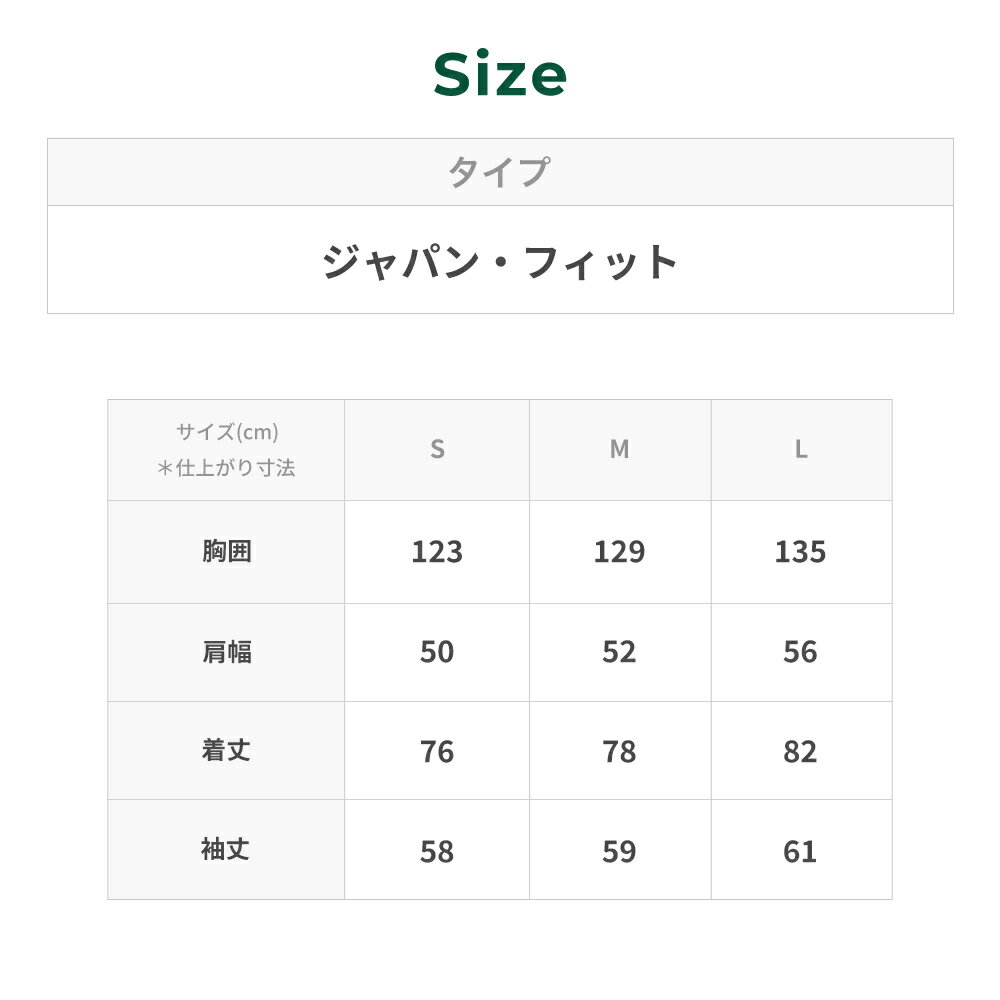Click the length value 78
The height and width of the screenshot is (1000, 1000).
coord(619,752)
